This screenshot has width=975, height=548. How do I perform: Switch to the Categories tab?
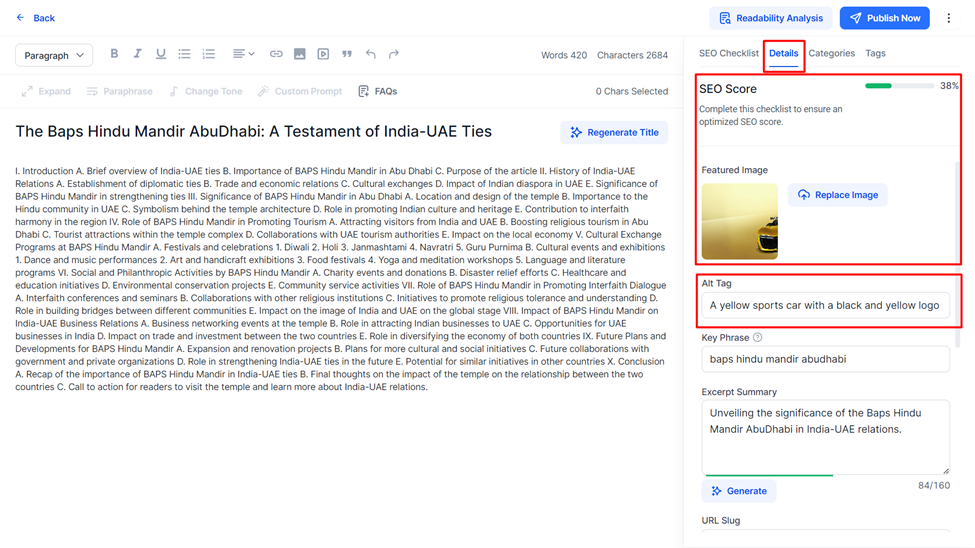831,53
